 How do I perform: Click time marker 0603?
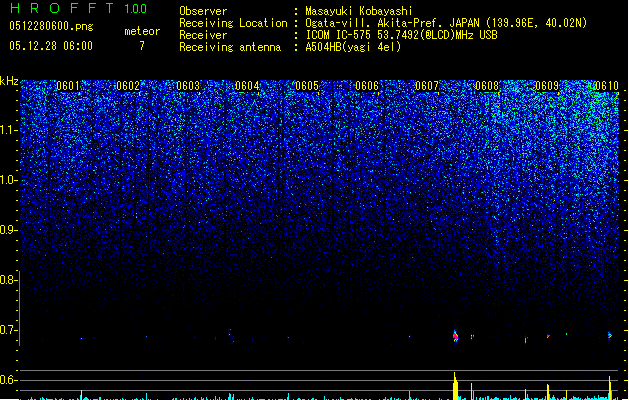click(188, 86)
